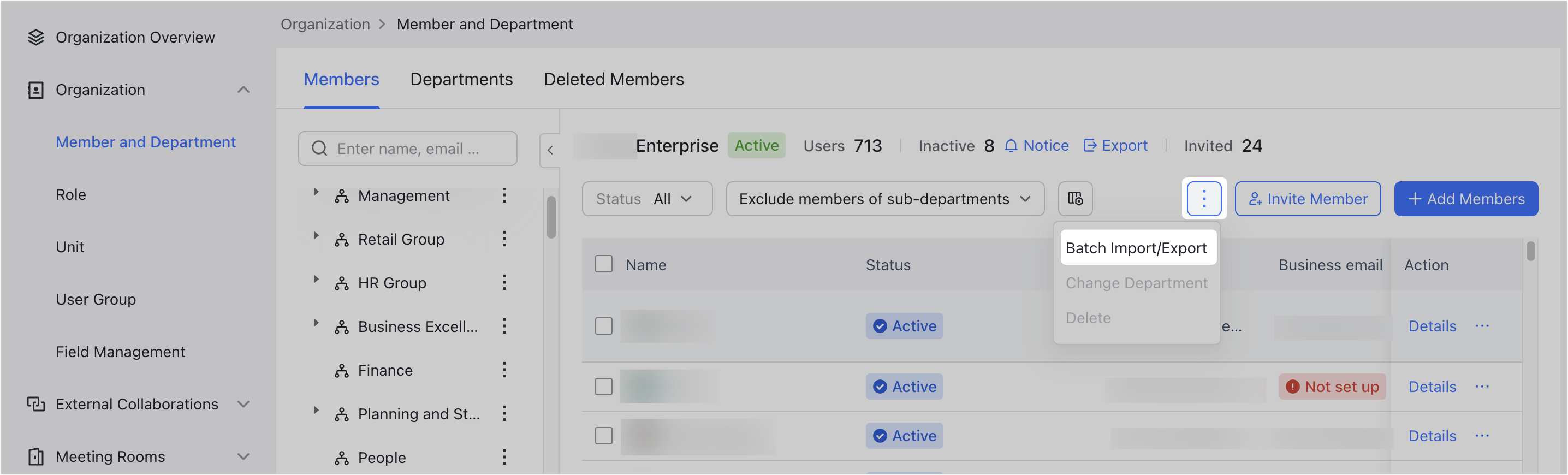Open the three-dot menu beside HR Group
This screenshot has height=475, width=1568.
pos(504,283)
